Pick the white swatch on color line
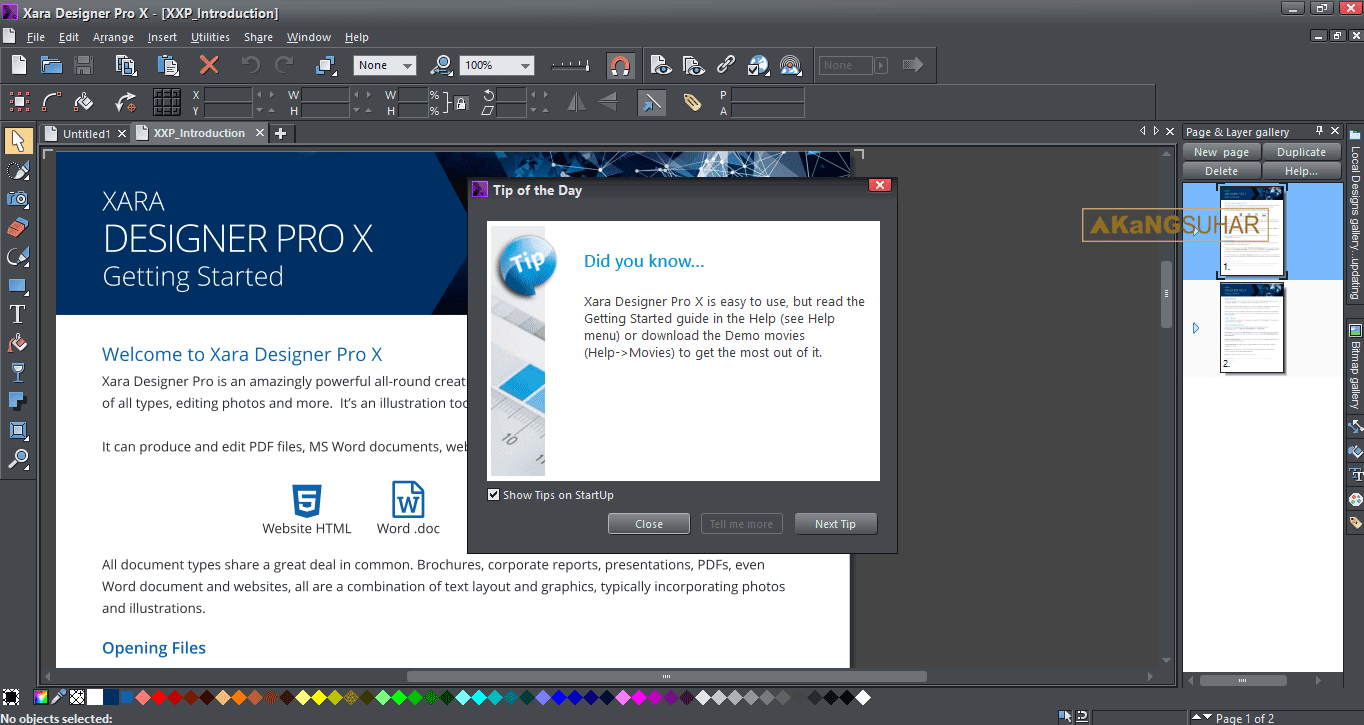Screen dimensions: 1364x725 [x=95, y=697]
